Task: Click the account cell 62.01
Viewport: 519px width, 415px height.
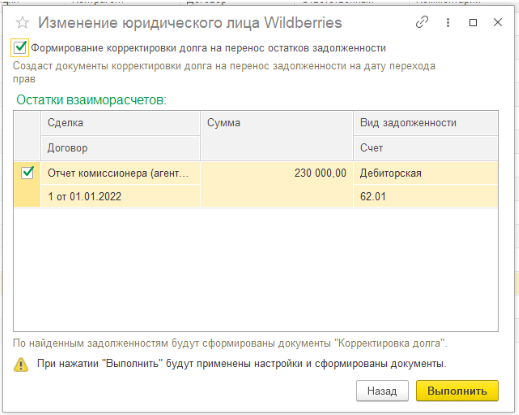Action: click(426, 196)
